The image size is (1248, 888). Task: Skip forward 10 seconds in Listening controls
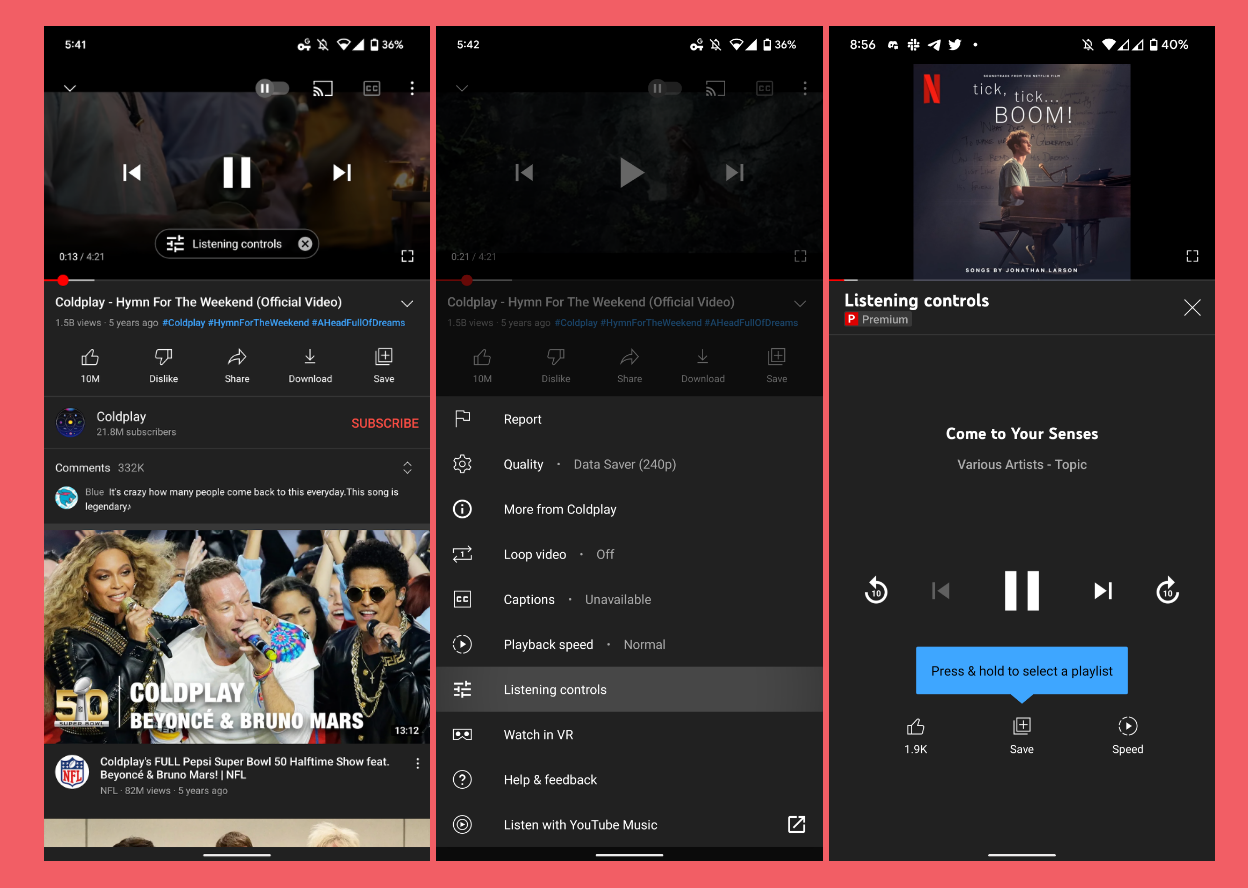(x=1167, y=591)
